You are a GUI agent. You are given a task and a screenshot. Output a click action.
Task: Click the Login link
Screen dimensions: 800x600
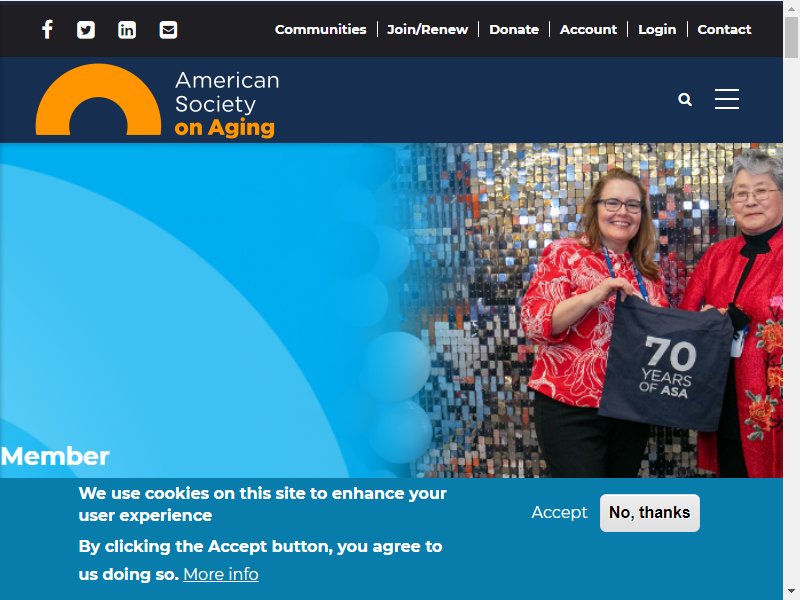(x=657, y=30)
